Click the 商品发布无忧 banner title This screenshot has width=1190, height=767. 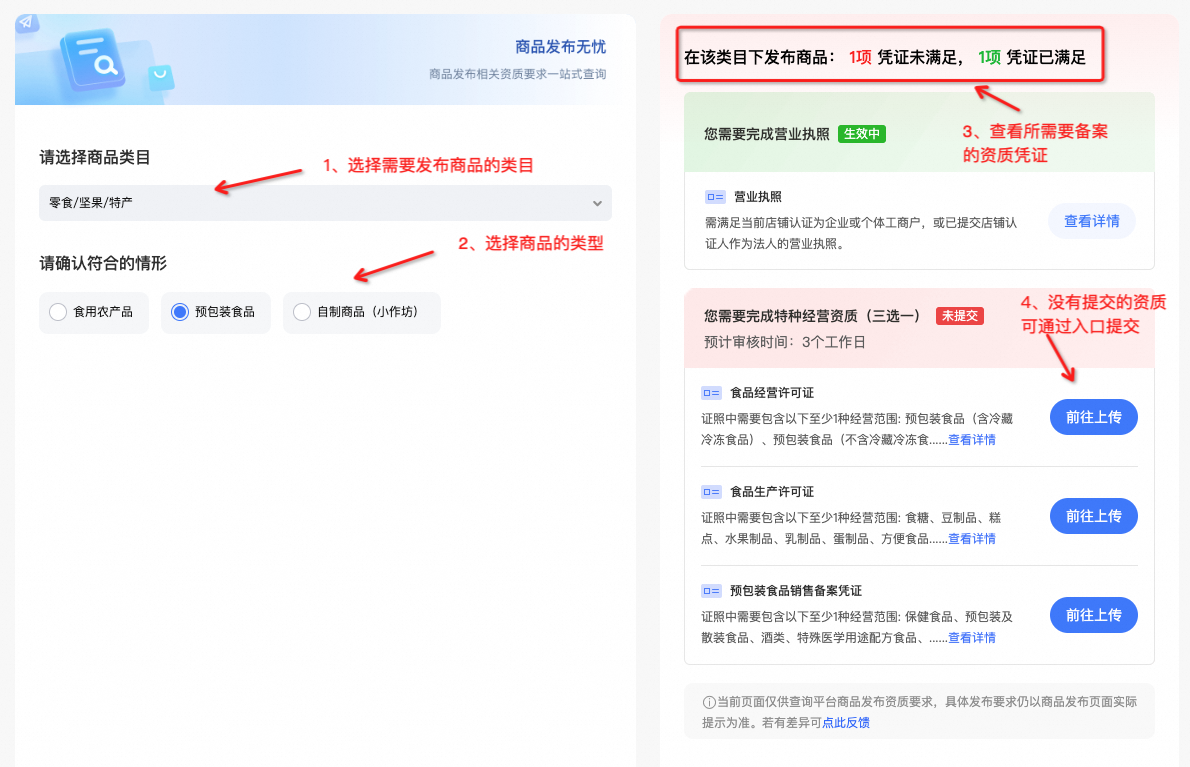click(x=560, y=47)
